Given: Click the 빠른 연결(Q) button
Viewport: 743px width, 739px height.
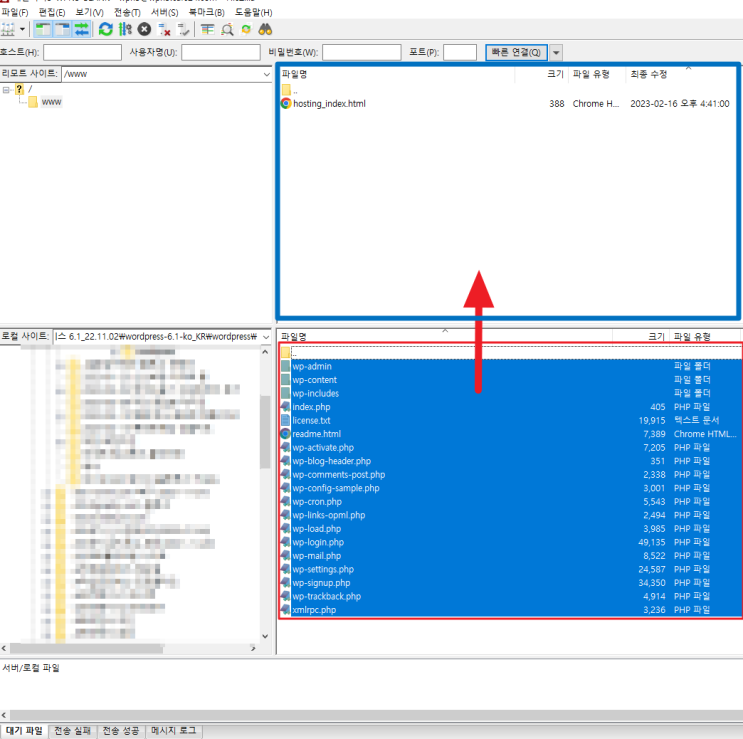Looking at the screenshot, I should pos(516,53).
